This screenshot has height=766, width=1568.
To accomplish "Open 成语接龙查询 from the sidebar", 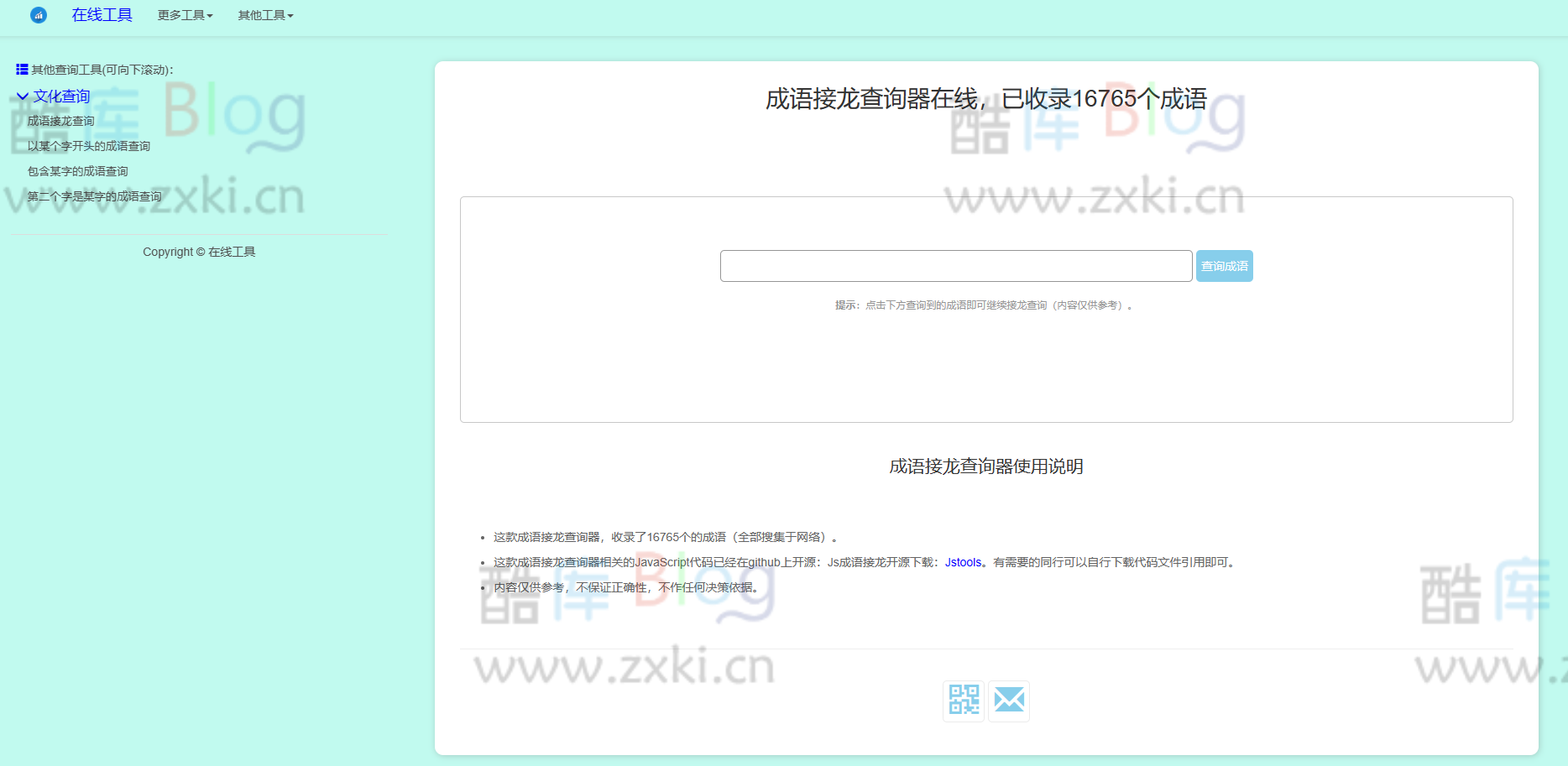I will (60, 121).
